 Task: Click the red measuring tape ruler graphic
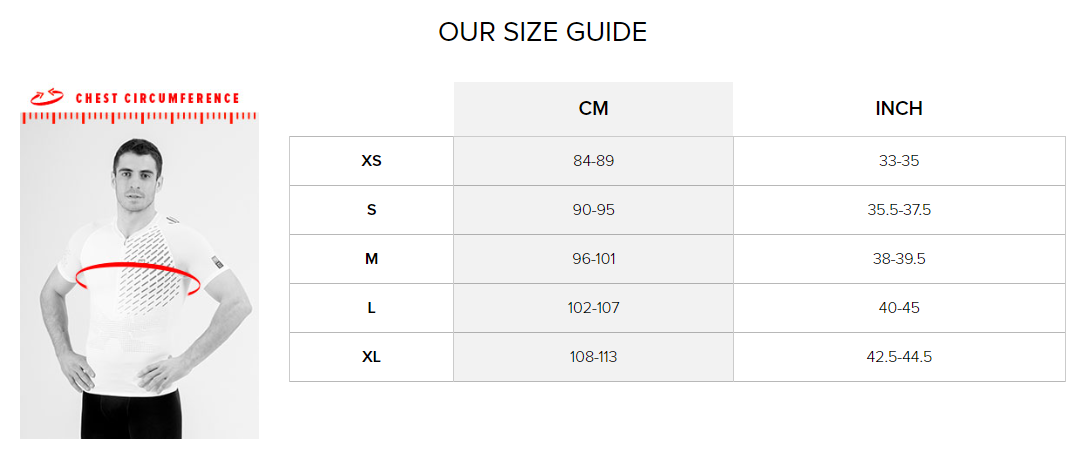tap(139, 118)
